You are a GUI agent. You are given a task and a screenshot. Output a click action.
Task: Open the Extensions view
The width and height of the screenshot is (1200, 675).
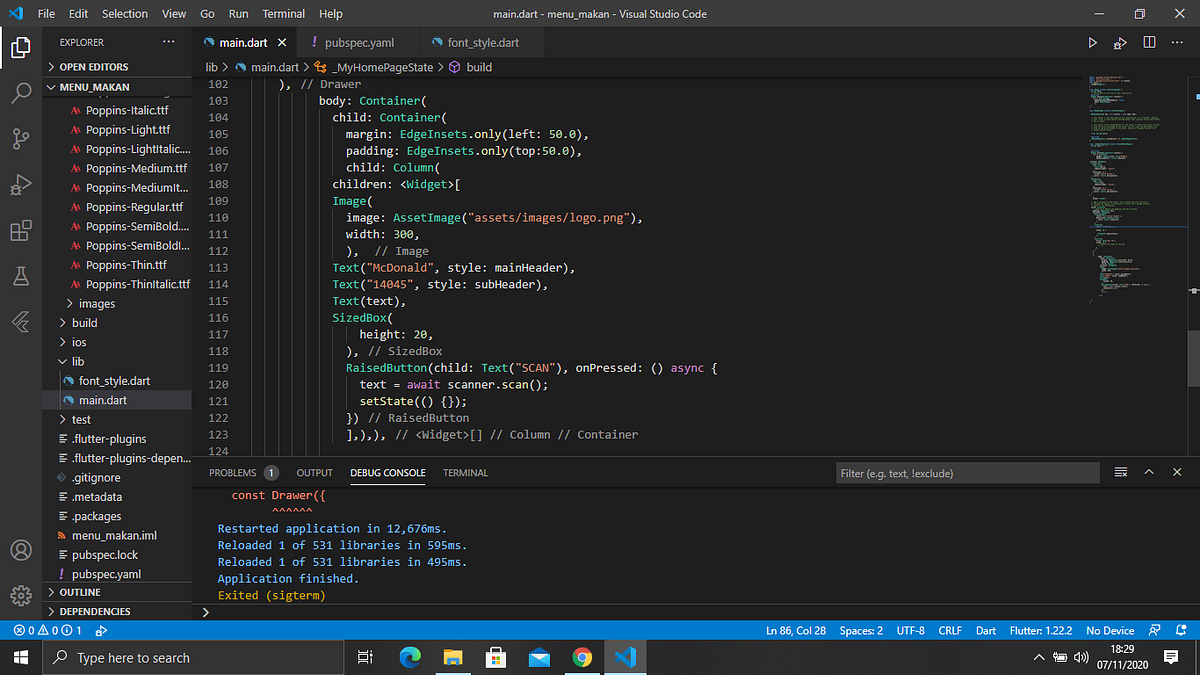click(x=21, y=230)
